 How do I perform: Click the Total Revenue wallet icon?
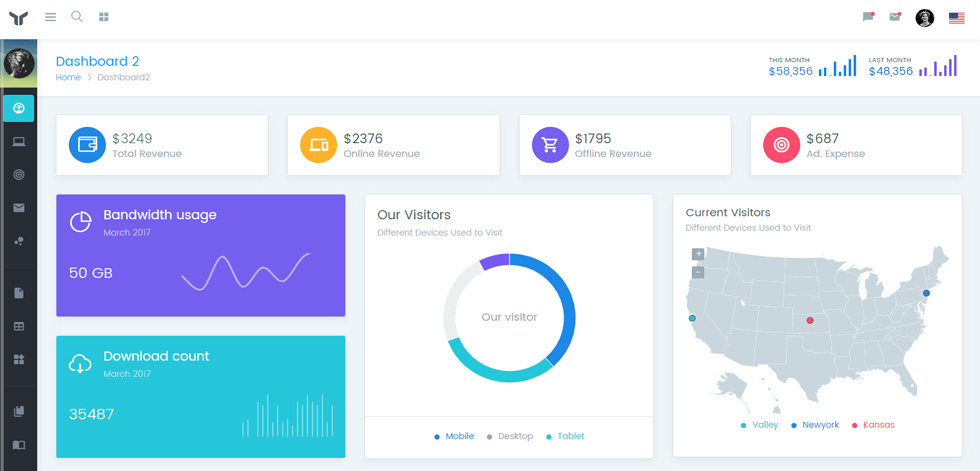(88, 145)
